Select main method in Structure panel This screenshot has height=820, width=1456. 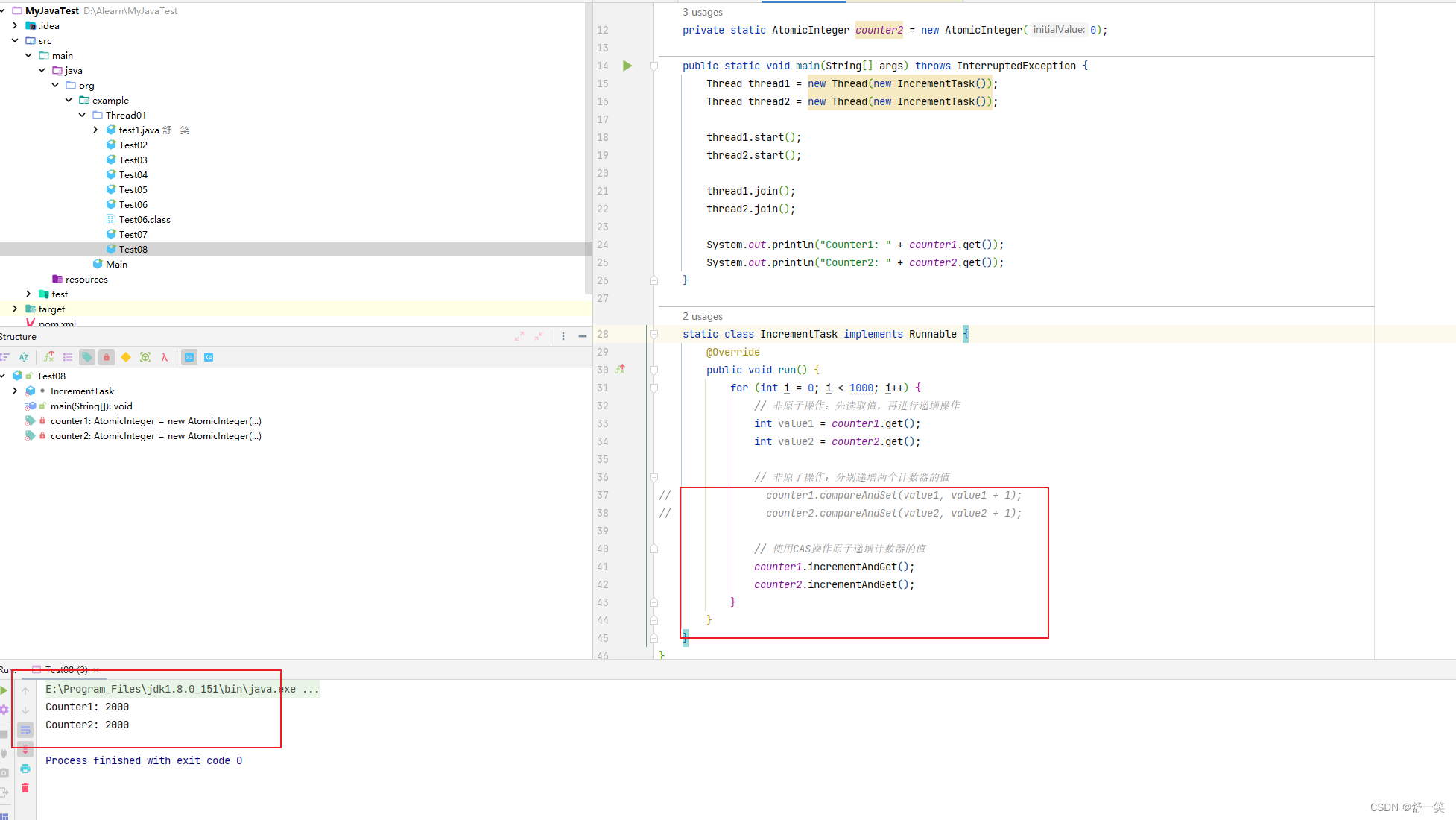coord(90,405)
